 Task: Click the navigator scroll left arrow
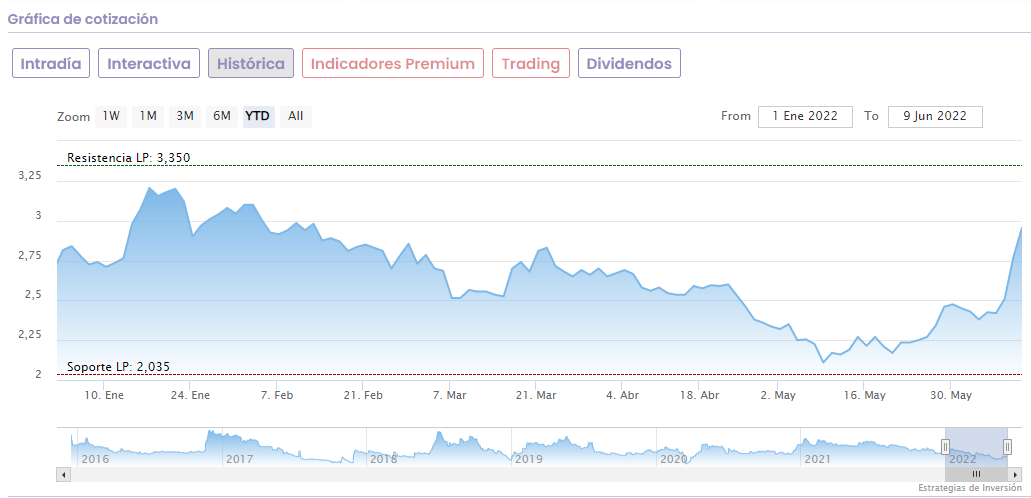[64, 474]
